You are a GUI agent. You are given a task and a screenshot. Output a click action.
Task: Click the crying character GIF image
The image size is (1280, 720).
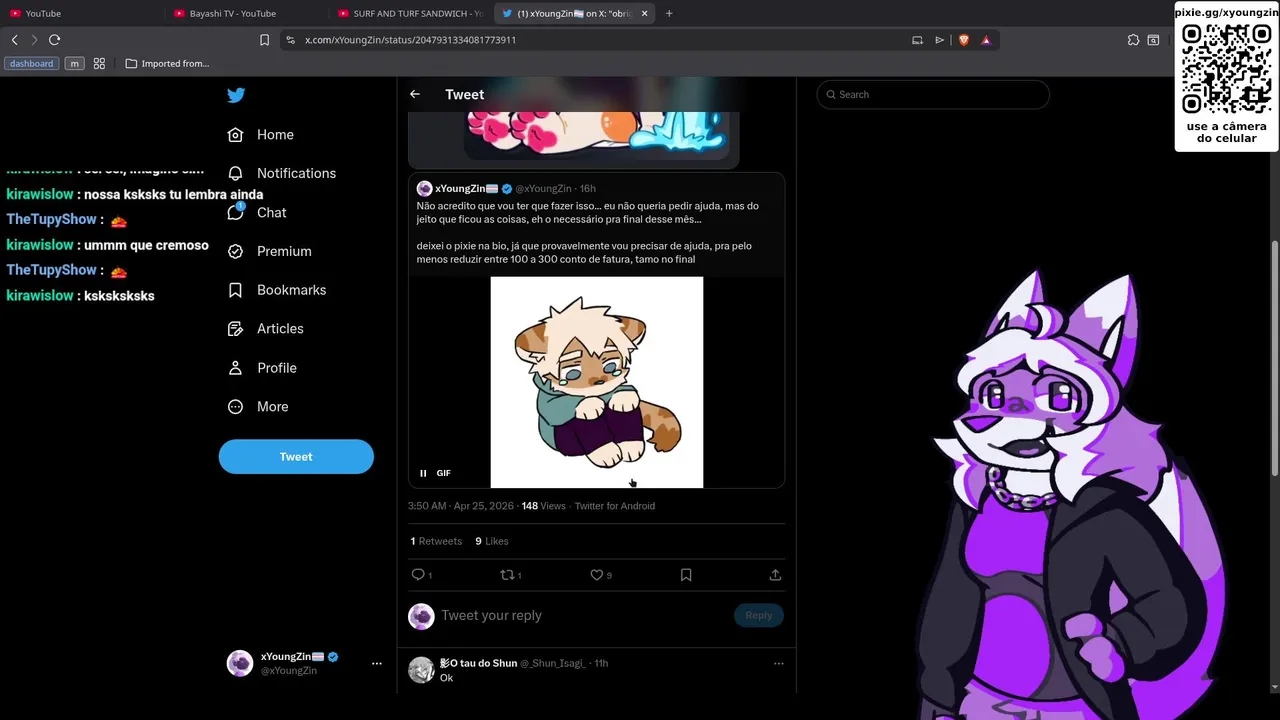[x=597, y=382]
